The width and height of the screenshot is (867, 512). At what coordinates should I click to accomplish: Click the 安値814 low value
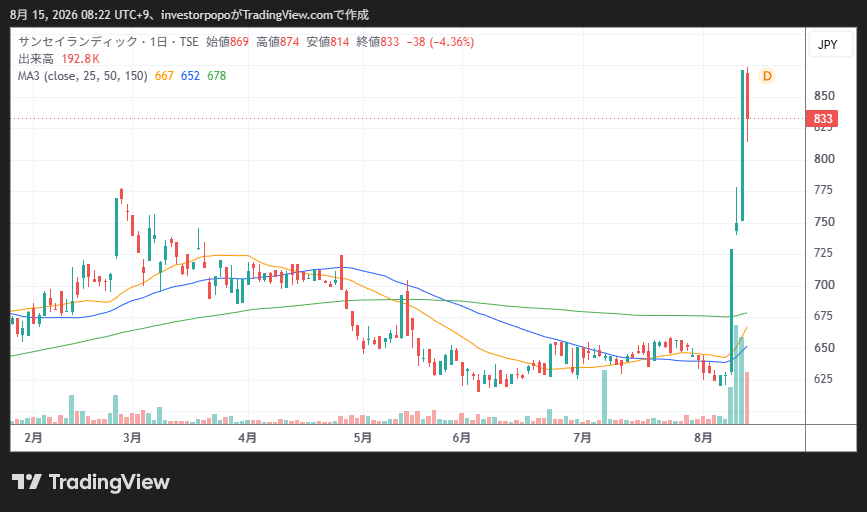point(328,42)
